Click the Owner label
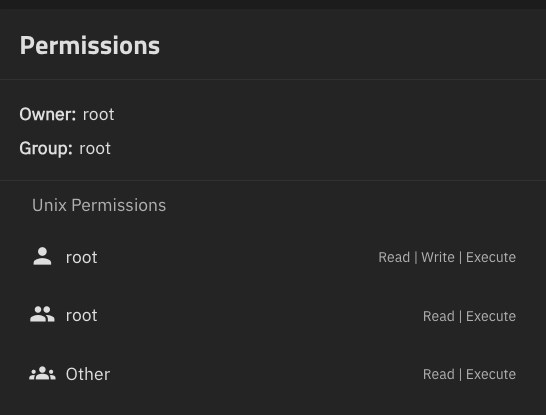Image resolution: width=546 pixels, height=415 pixels. pos(47,114)
